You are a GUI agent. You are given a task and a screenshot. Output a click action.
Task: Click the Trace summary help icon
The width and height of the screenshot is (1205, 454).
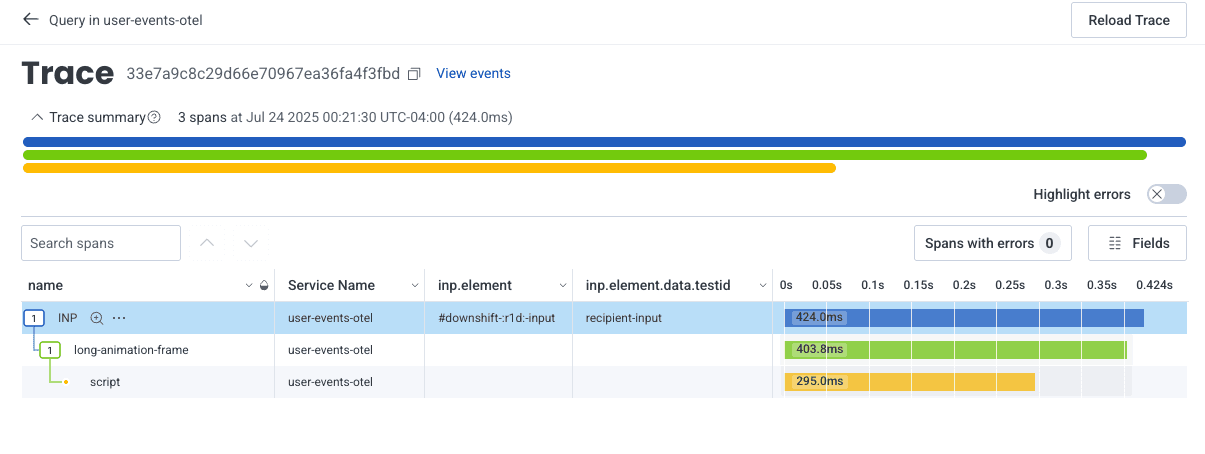(x=154, y=118)
